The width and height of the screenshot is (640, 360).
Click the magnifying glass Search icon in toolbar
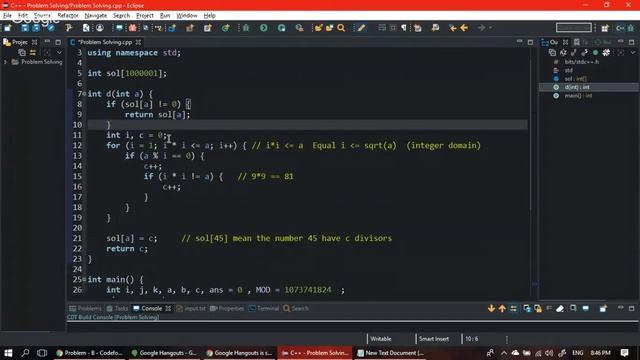(341, 28)
